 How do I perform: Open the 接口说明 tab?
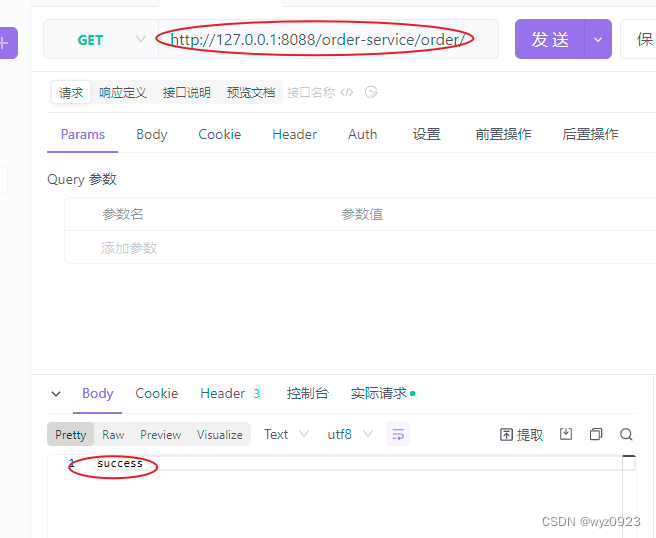(x=187, y=92)
